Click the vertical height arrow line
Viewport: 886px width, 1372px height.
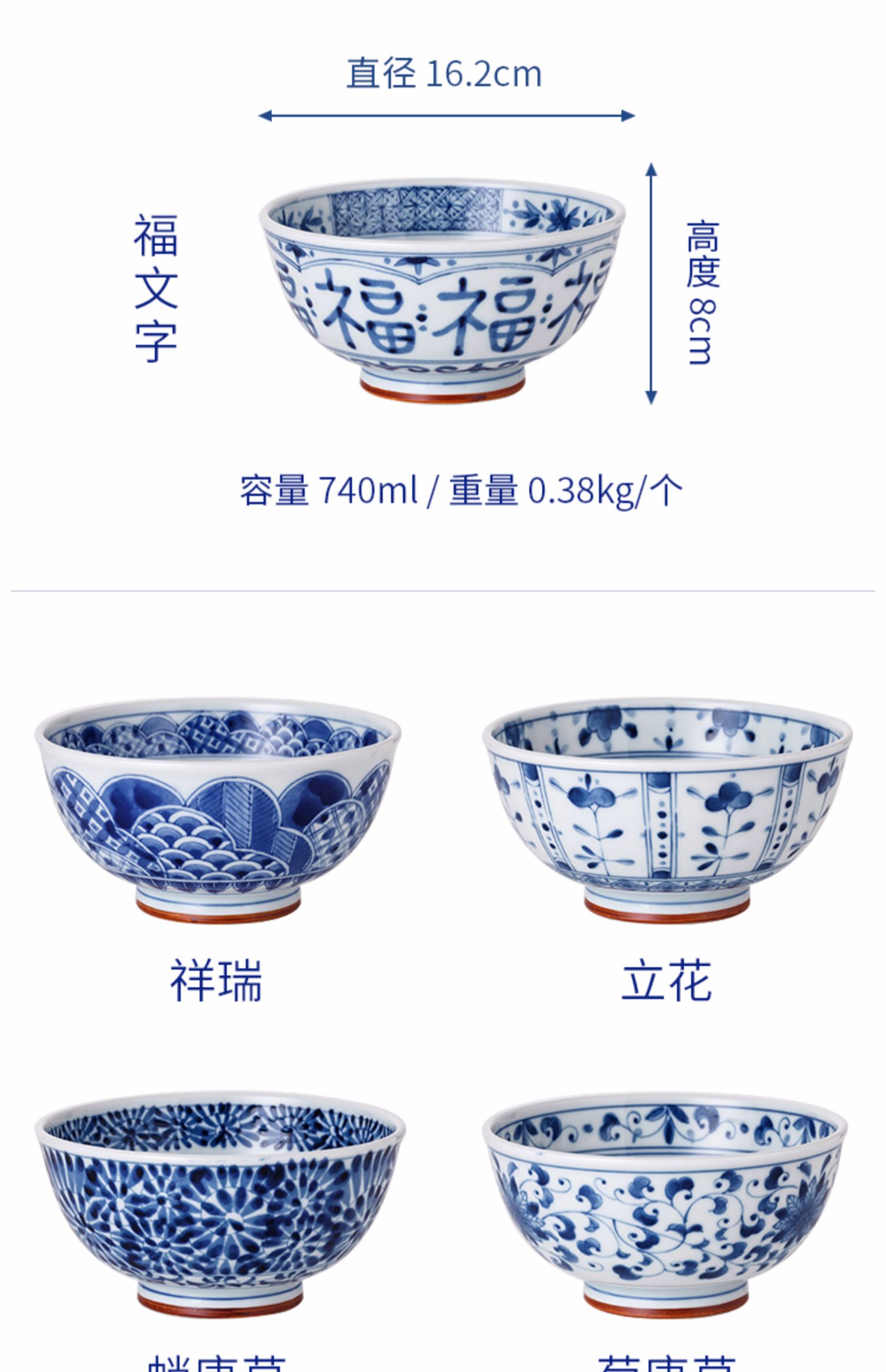(651, 283)
